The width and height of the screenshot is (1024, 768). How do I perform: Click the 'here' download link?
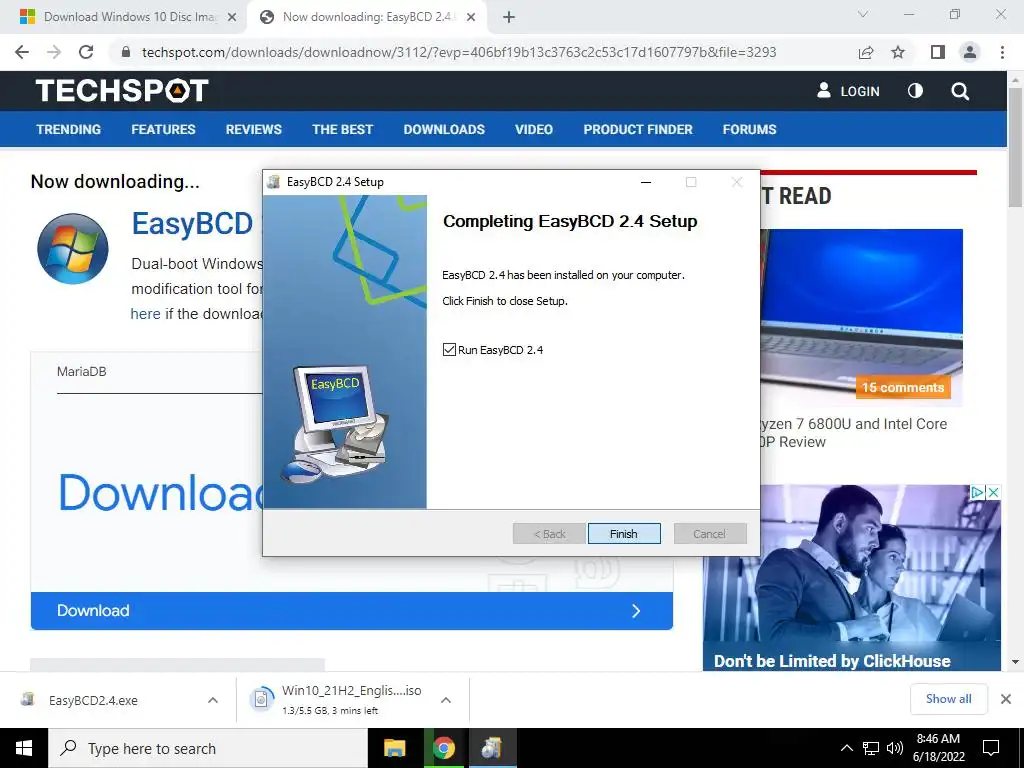tap(145, 314)
